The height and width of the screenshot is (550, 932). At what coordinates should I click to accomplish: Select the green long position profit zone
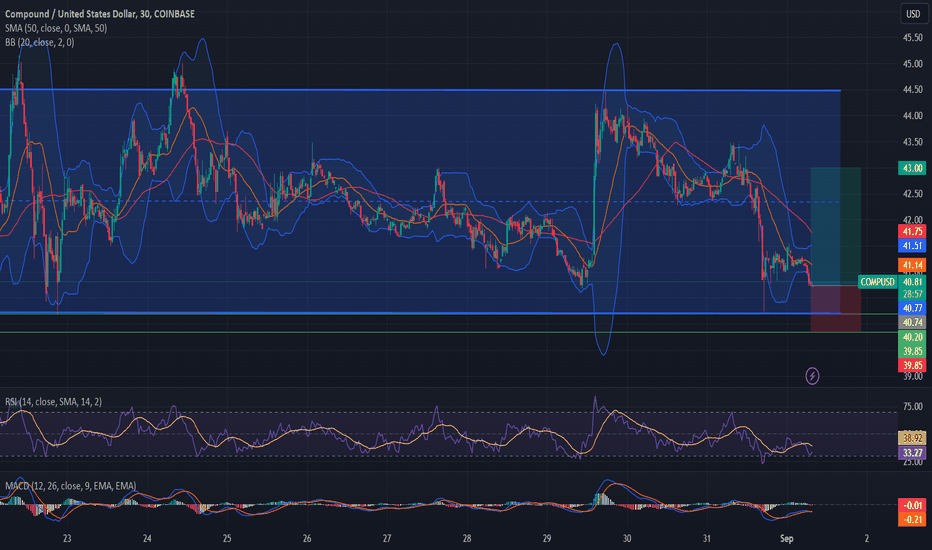coord(836,225)
